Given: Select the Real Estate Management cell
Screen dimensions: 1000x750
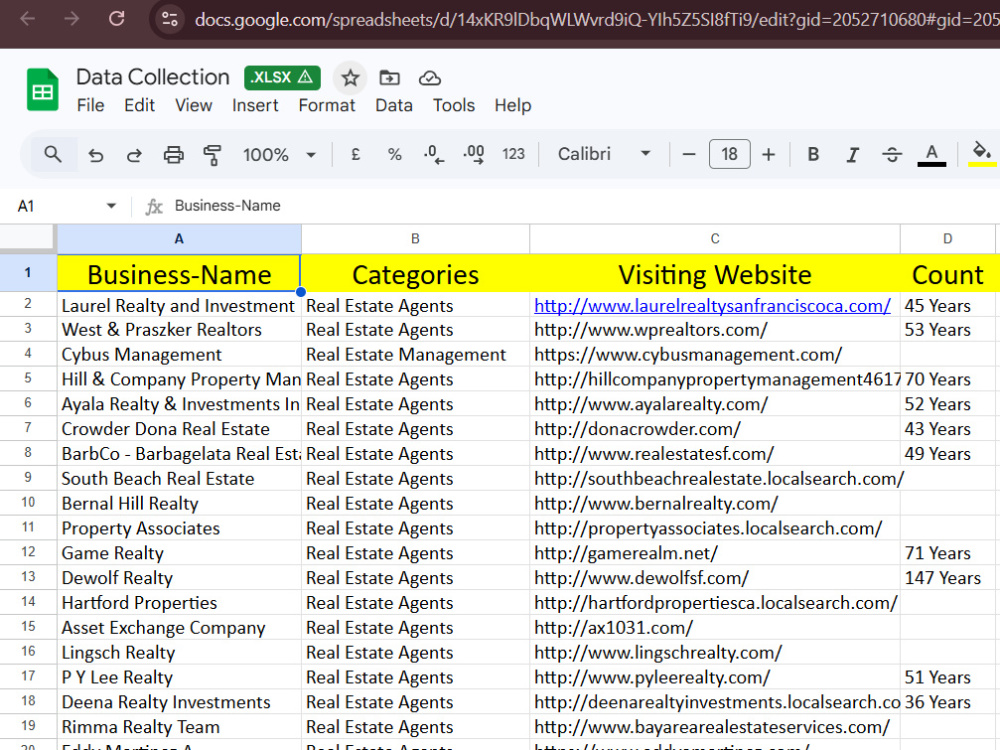Looking at the screenshot, I should click(x=415, y=354).
